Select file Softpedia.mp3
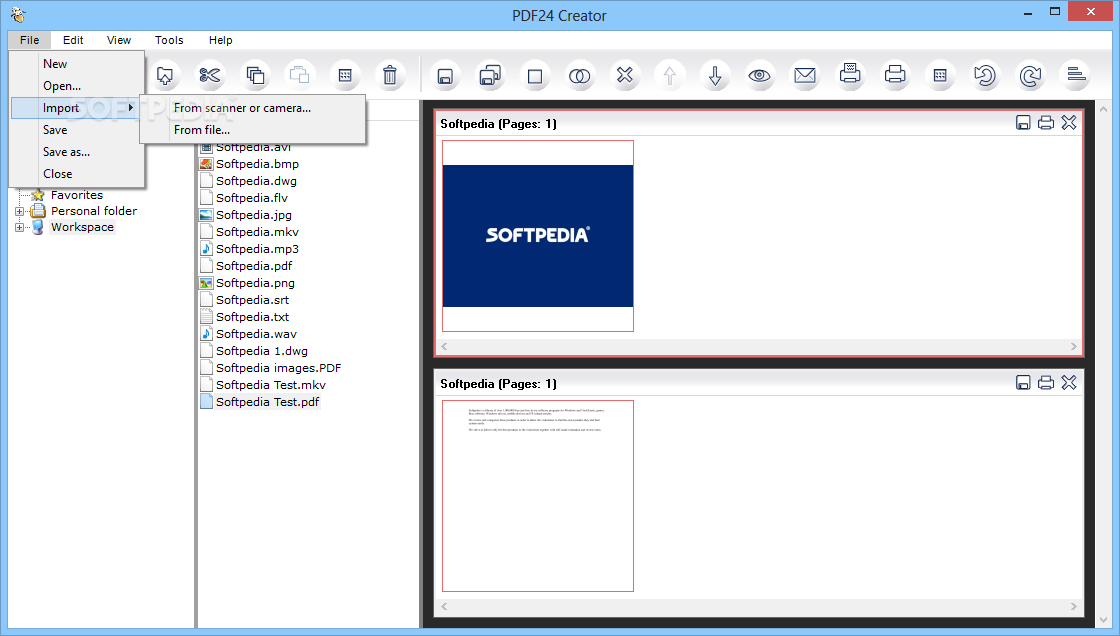This screenshot has width=1120, height=636. click(x=257, y=249)
